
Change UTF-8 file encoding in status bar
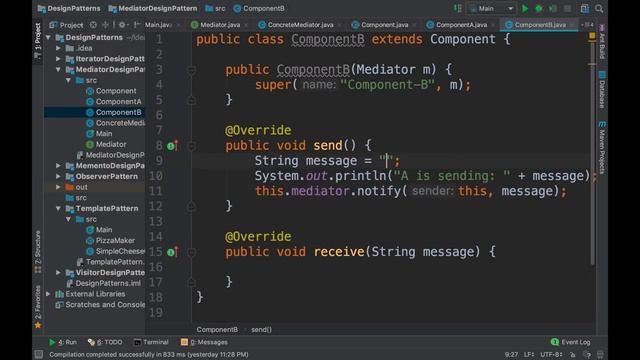click(x=551, y=354)
